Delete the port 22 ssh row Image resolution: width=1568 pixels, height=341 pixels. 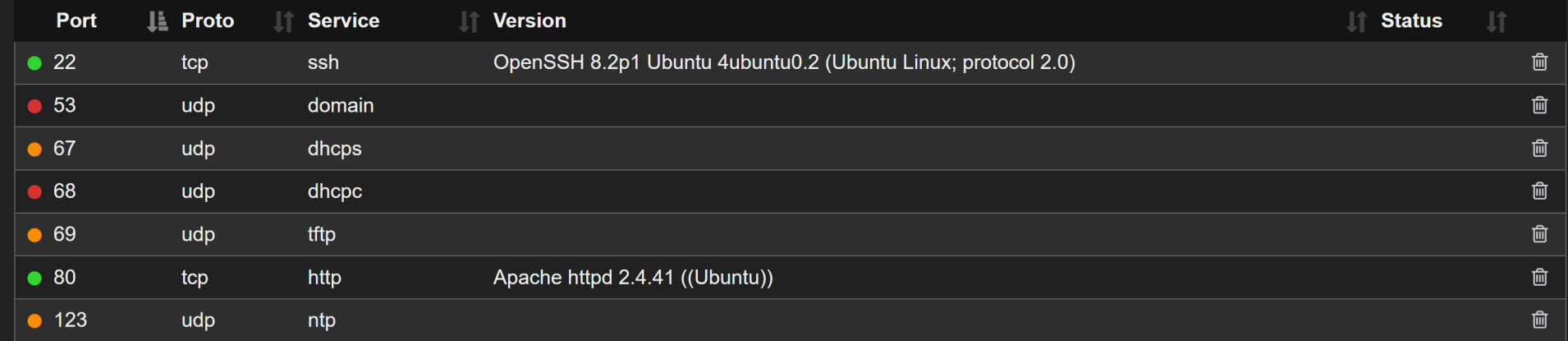pos(1539,62)
